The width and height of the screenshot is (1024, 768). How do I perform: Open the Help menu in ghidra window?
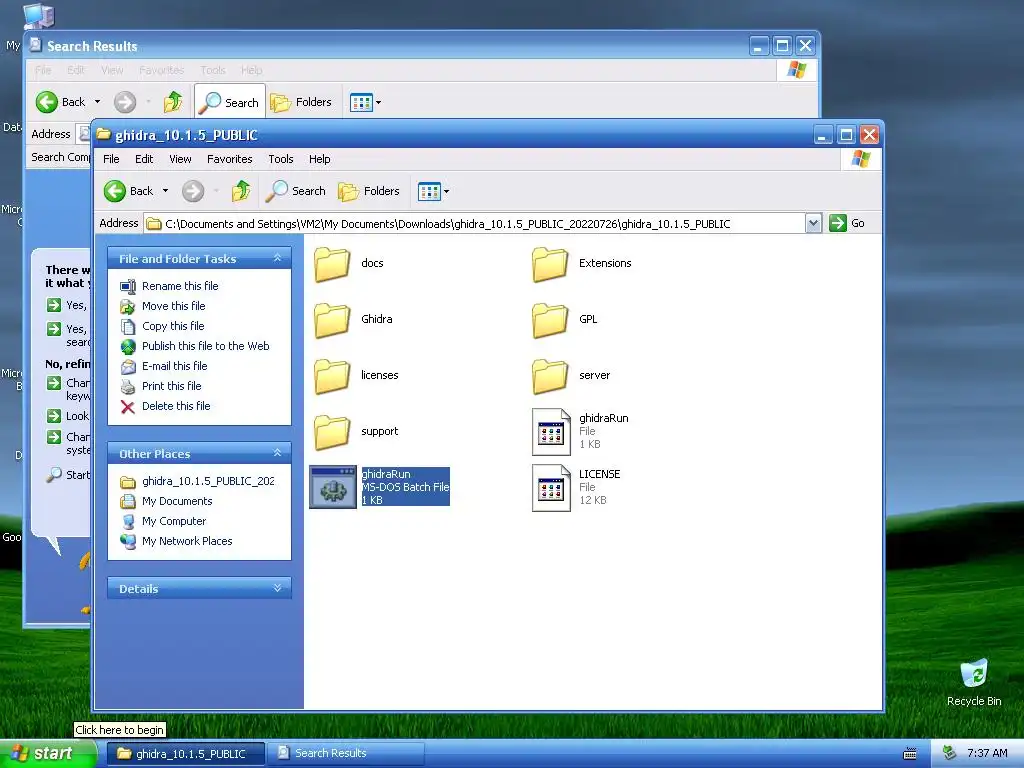(319, 159)
